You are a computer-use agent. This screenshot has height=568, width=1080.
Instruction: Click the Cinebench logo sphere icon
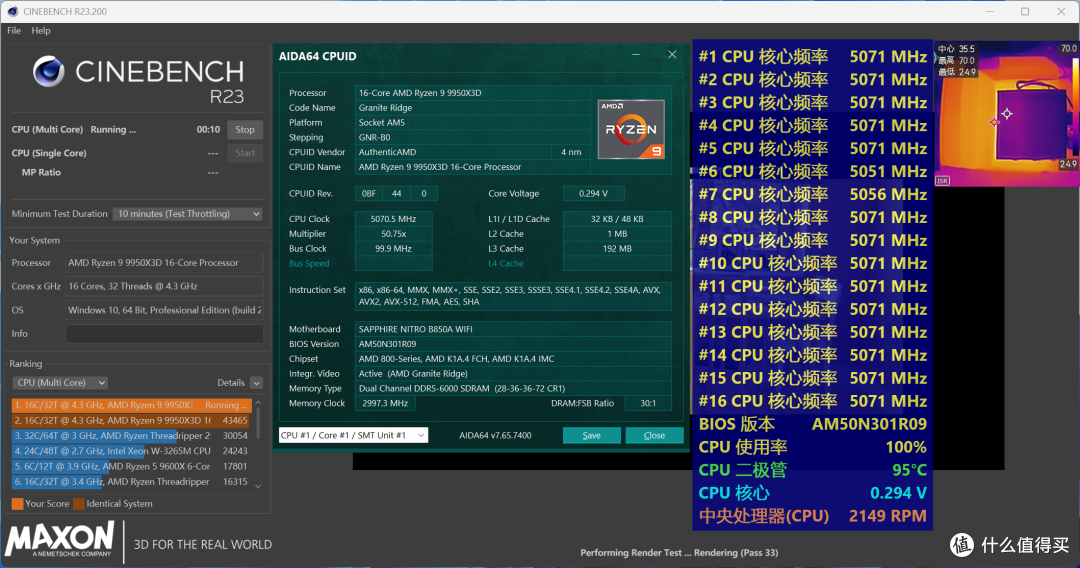48,72
